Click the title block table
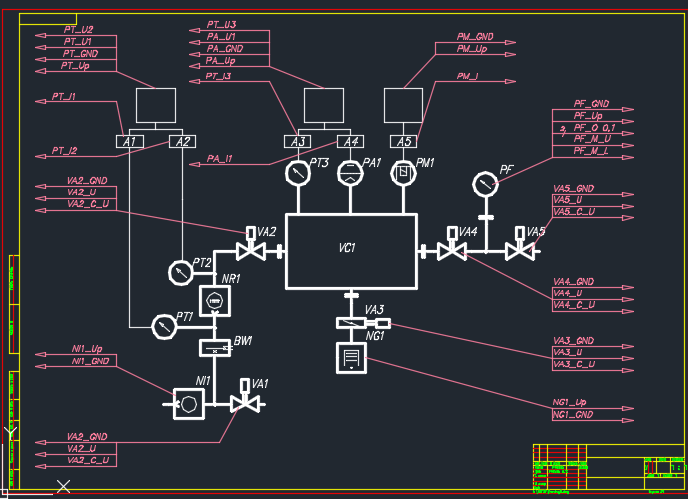This screenshot has width=688, height=499. coord(609,467)
